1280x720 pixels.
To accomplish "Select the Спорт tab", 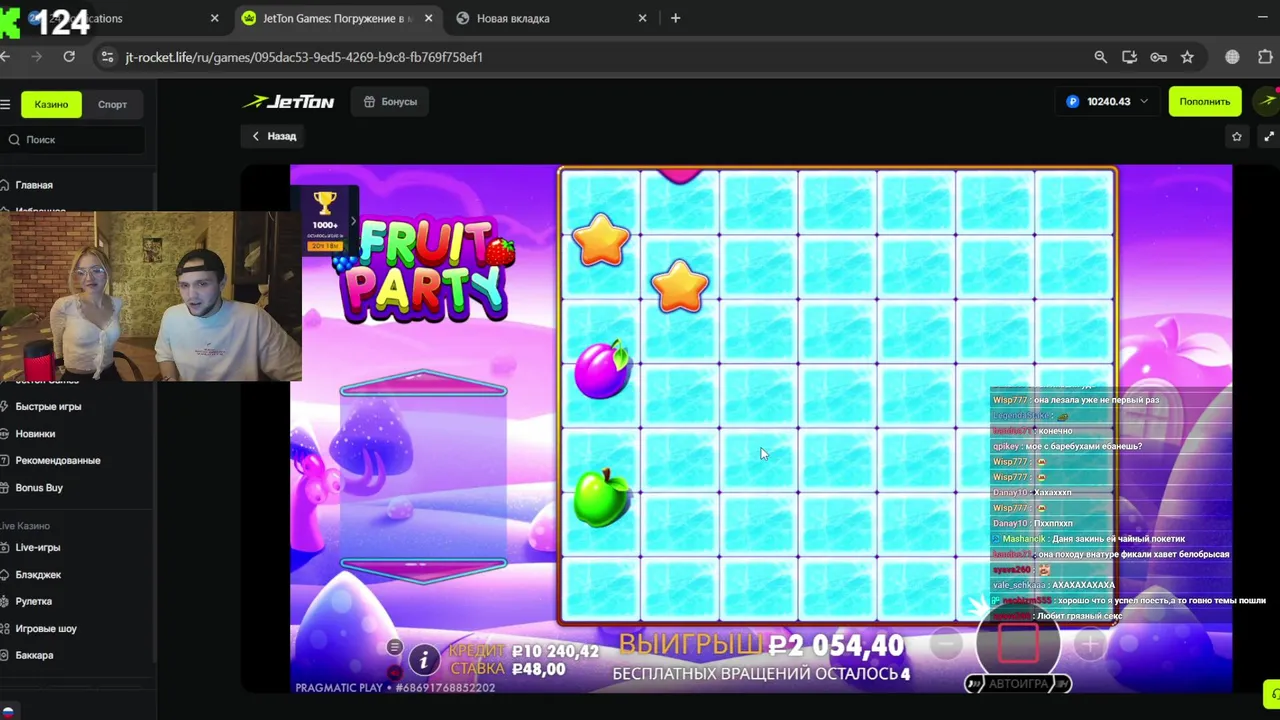I will click(112, 104).
